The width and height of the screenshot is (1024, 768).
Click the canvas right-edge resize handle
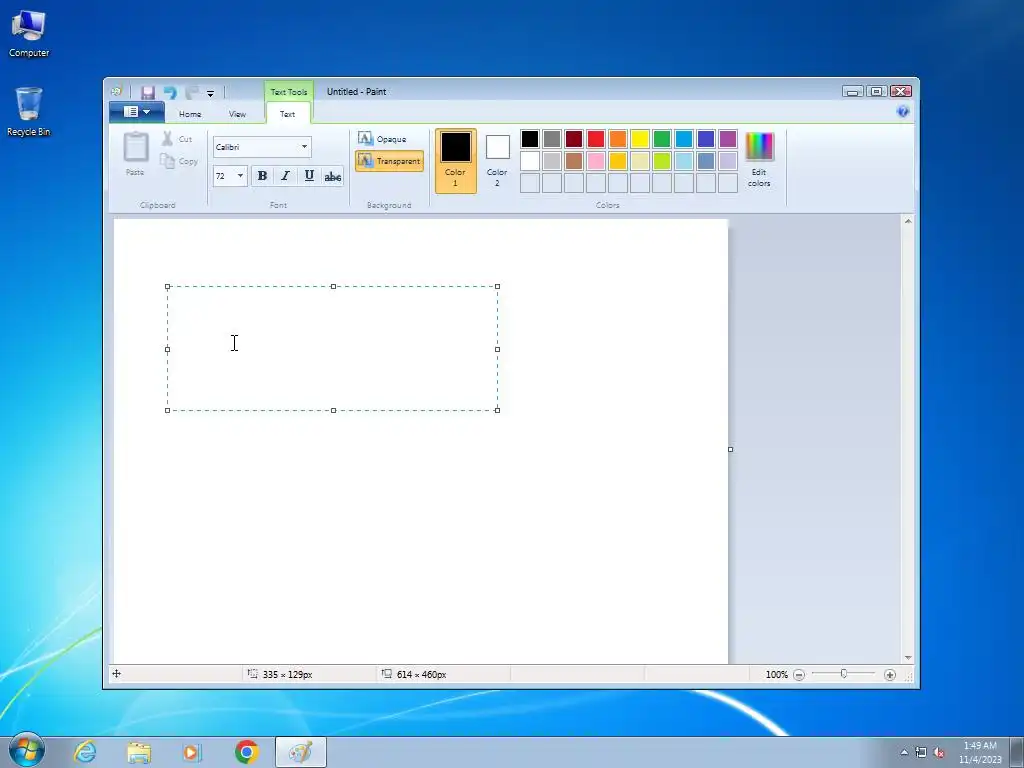(x=730, y=449)
